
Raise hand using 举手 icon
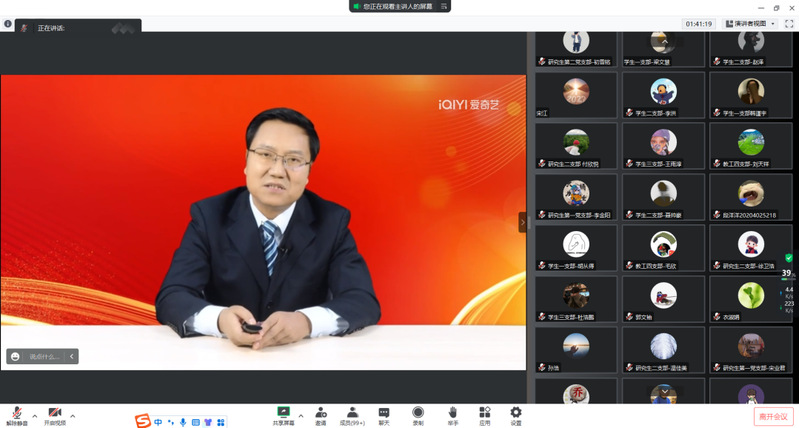click(452, 415)
